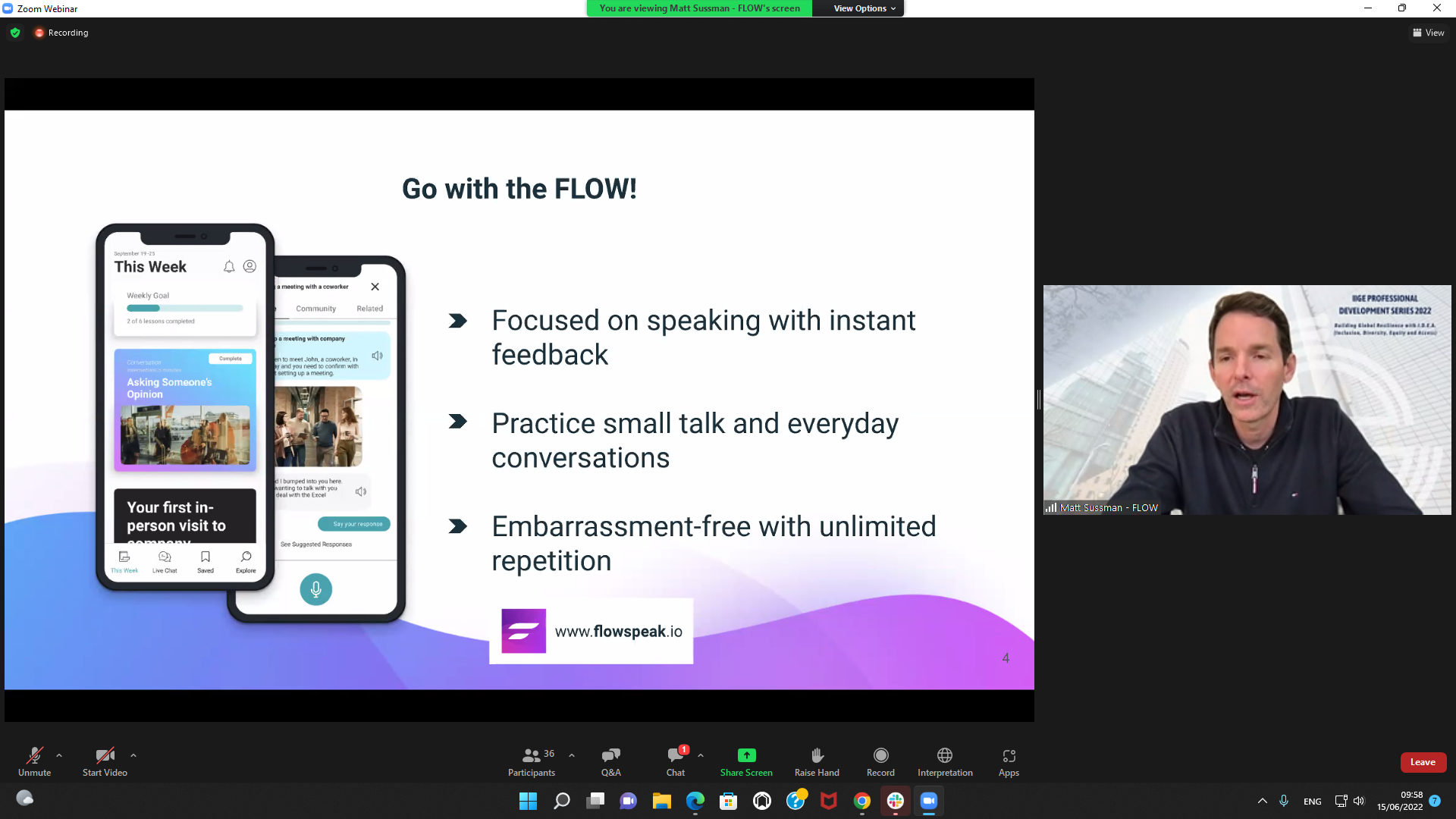Click the shared slide content area
The height and width of the screenshot is (819, 1456).
[519, 400]
